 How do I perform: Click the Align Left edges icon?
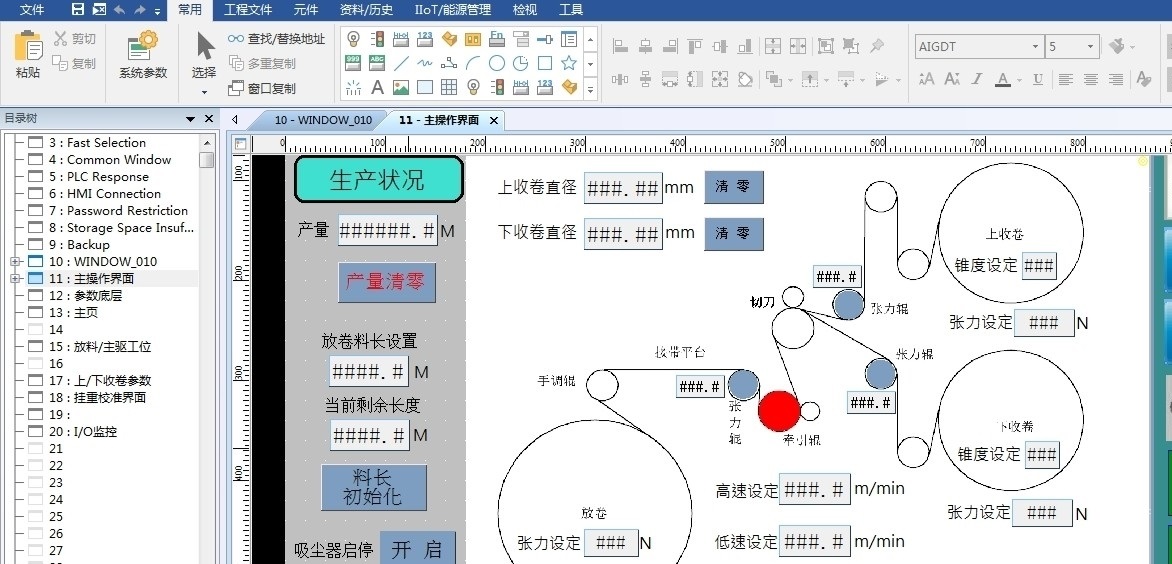[x=620, y=46]
